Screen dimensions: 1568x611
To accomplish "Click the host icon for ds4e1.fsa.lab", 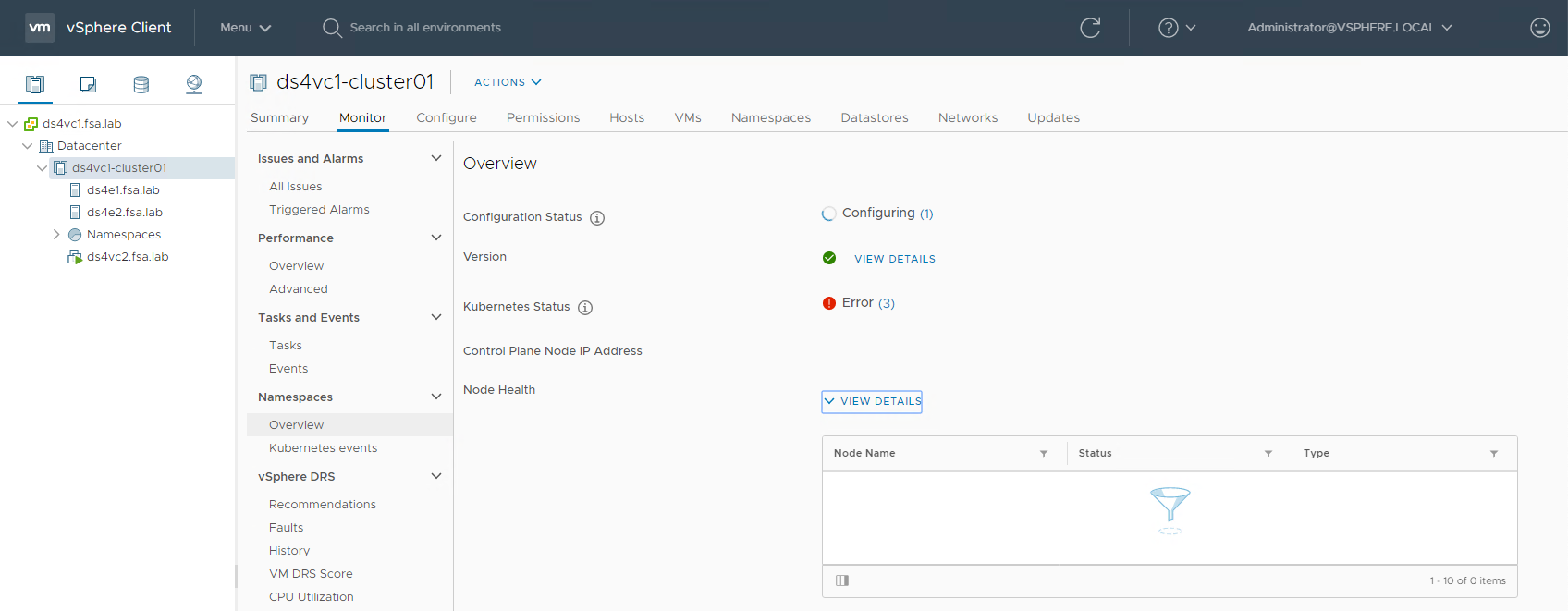I will pyautogui.click(x=75, y=190).
